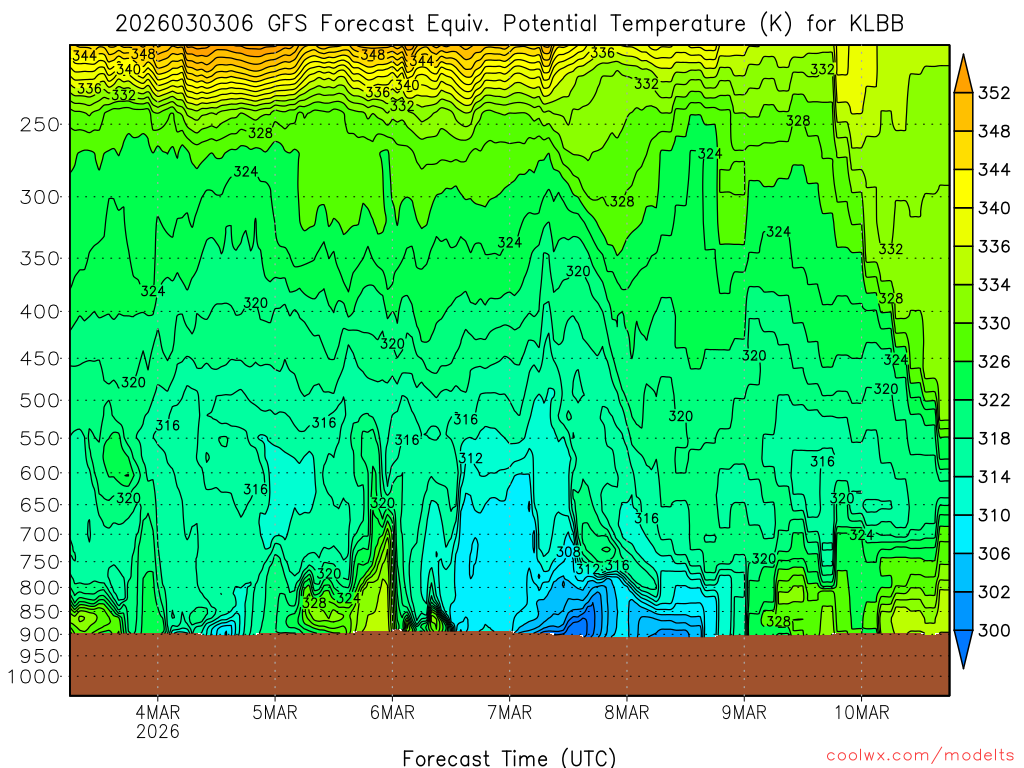Click the 310 colorbar value label
The width and height of the screenshot is (1024, 768).
[x=994, y=515]
